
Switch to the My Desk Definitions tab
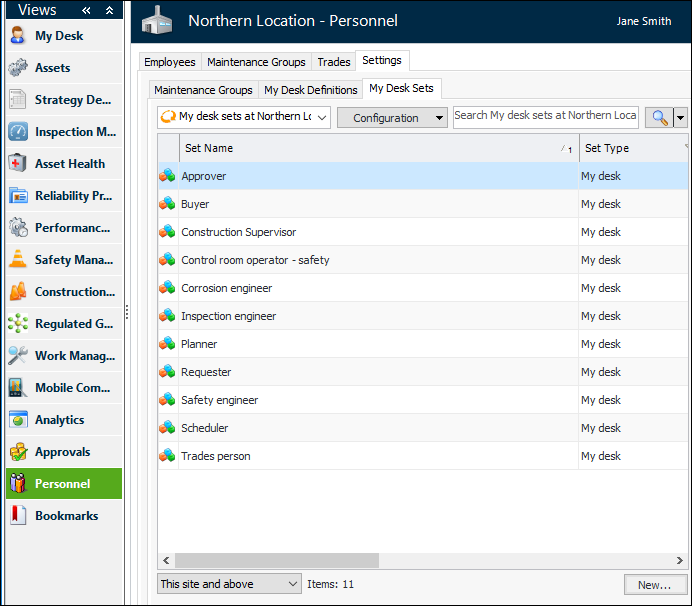tap(310, 90)
